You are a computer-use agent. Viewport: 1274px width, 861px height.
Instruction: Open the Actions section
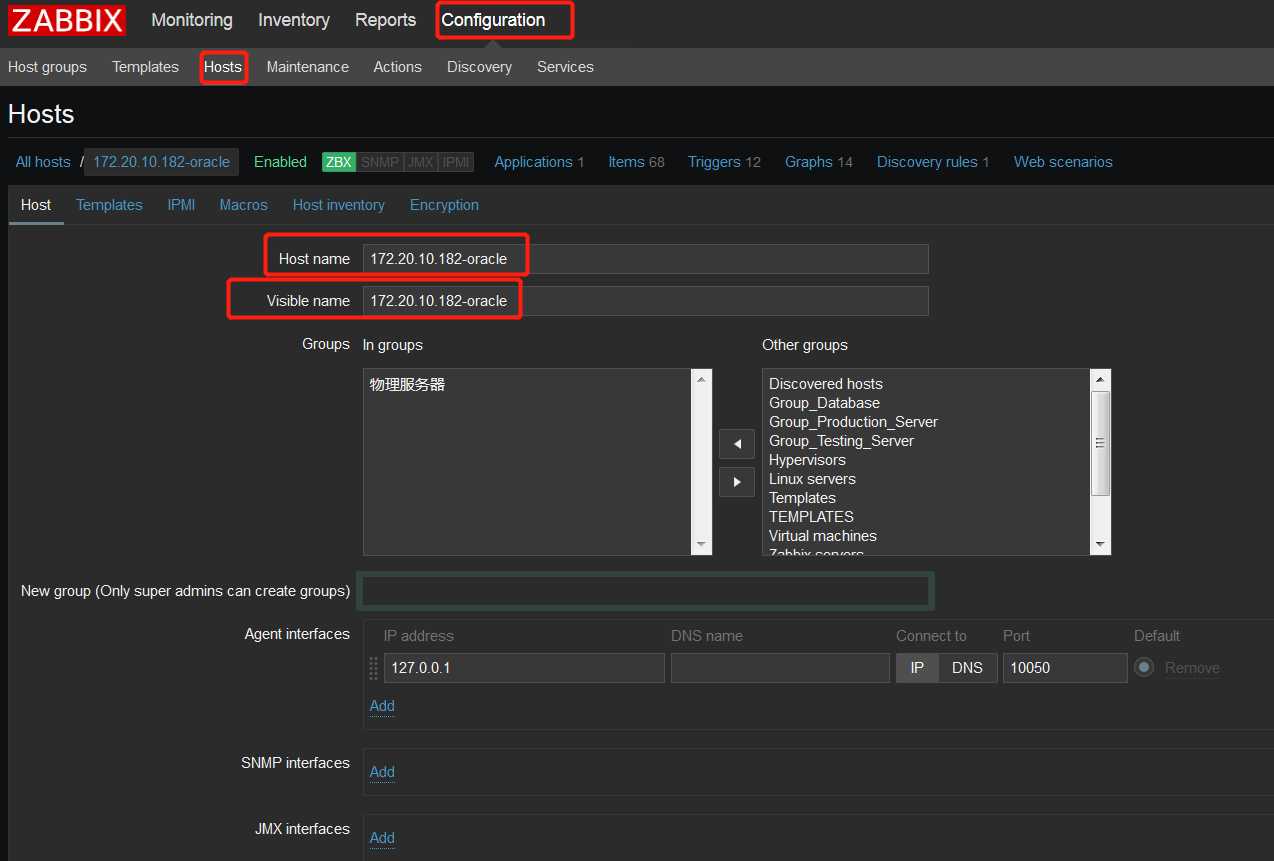(397, 67)
